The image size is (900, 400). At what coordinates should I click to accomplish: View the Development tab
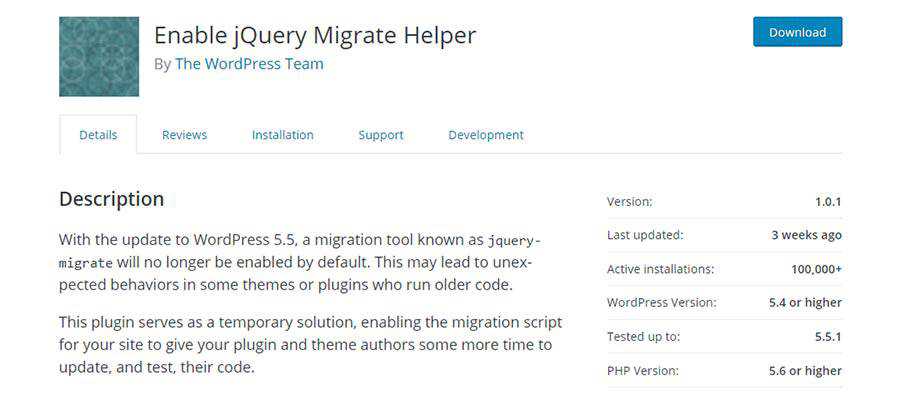tap(485, 135)
